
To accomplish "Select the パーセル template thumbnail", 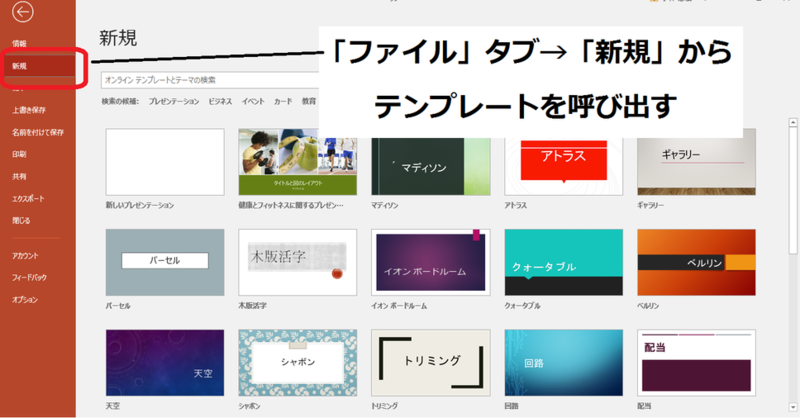I will [x=165, y=262].
